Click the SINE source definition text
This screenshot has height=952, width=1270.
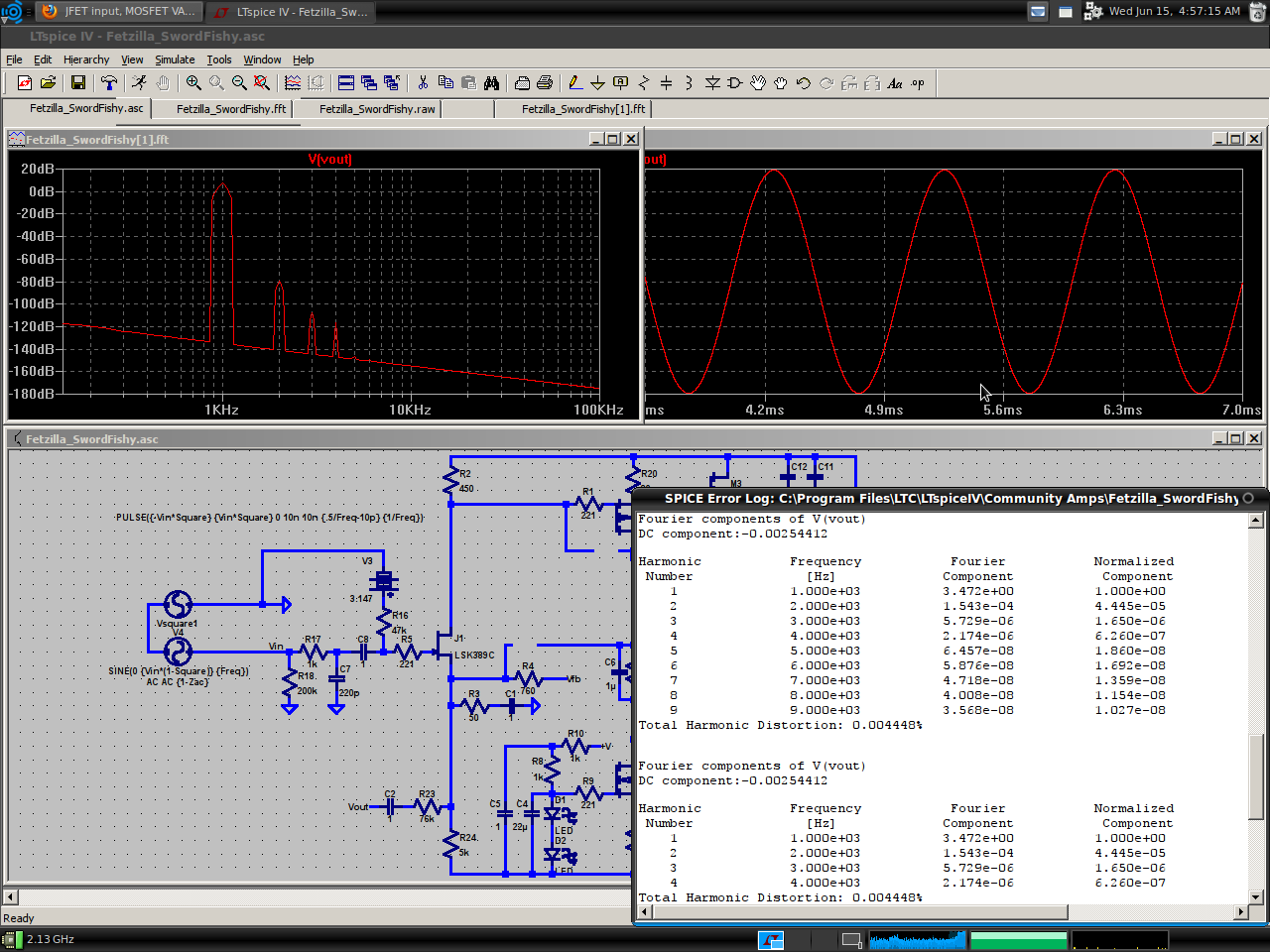coord(179,671)
